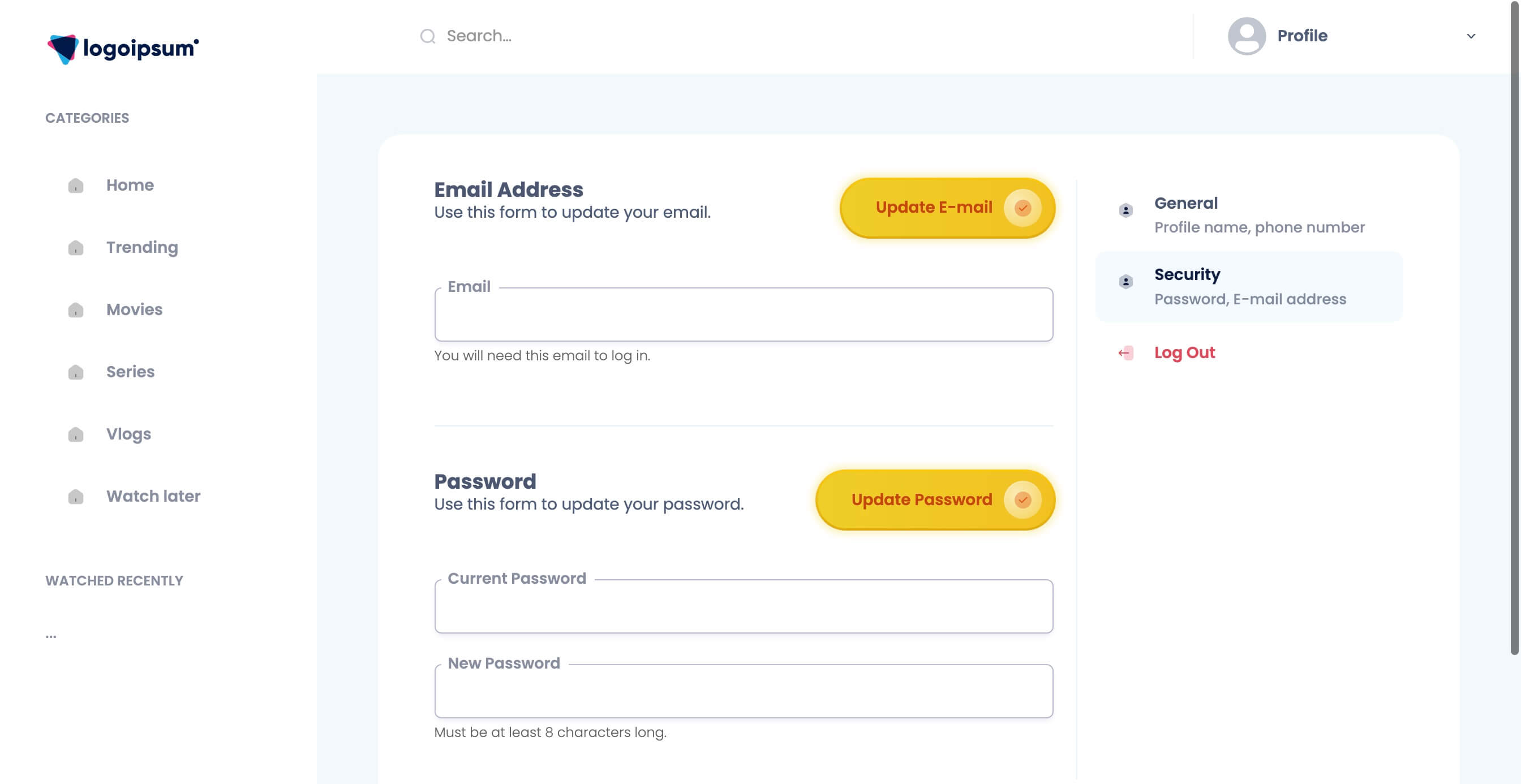This screenshot has width=1521, height=784.
Task: Click the Update Password button
Action: point(935,499)
